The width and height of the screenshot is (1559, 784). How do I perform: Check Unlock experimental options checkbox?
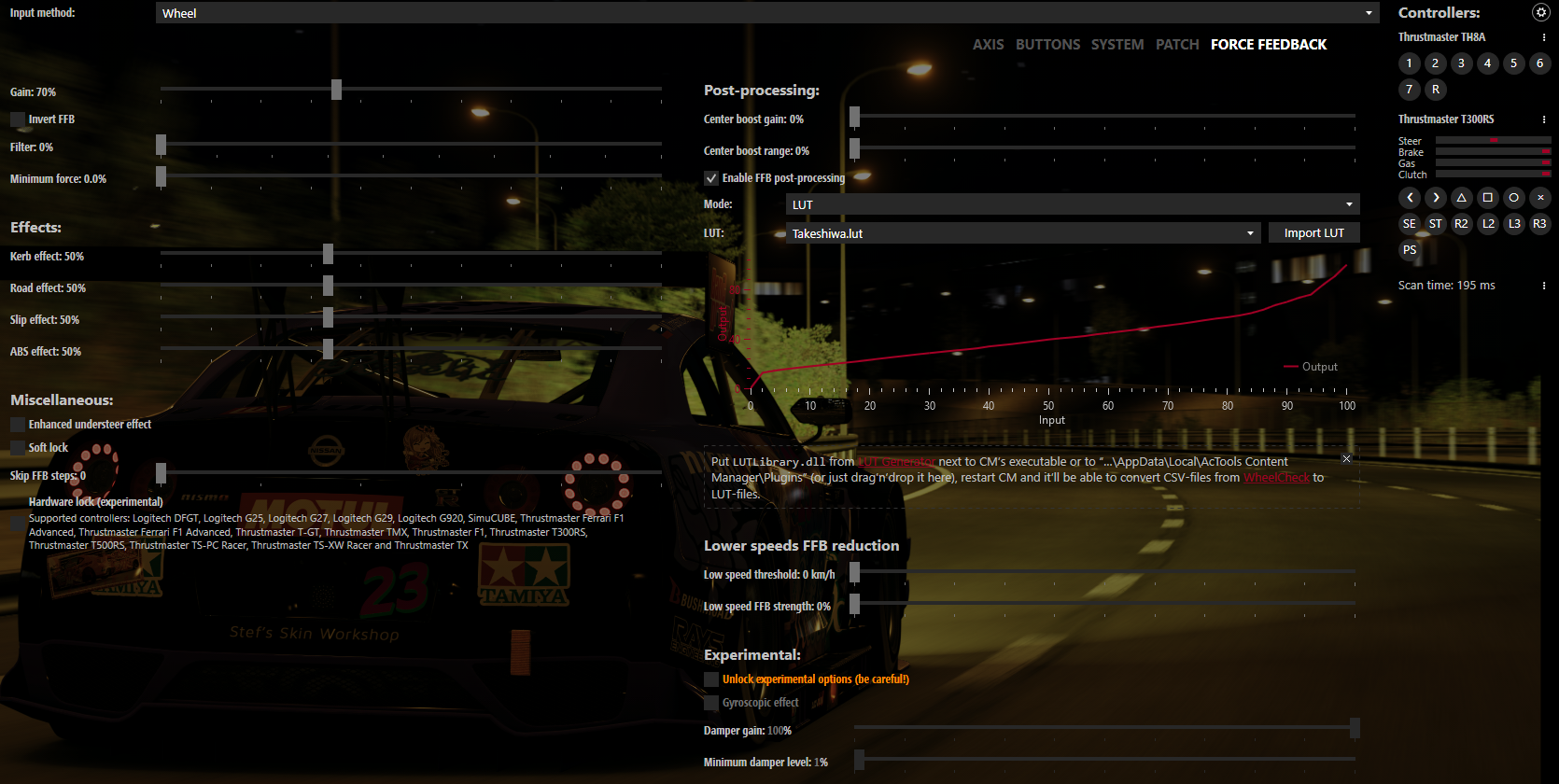coord(711,679)
